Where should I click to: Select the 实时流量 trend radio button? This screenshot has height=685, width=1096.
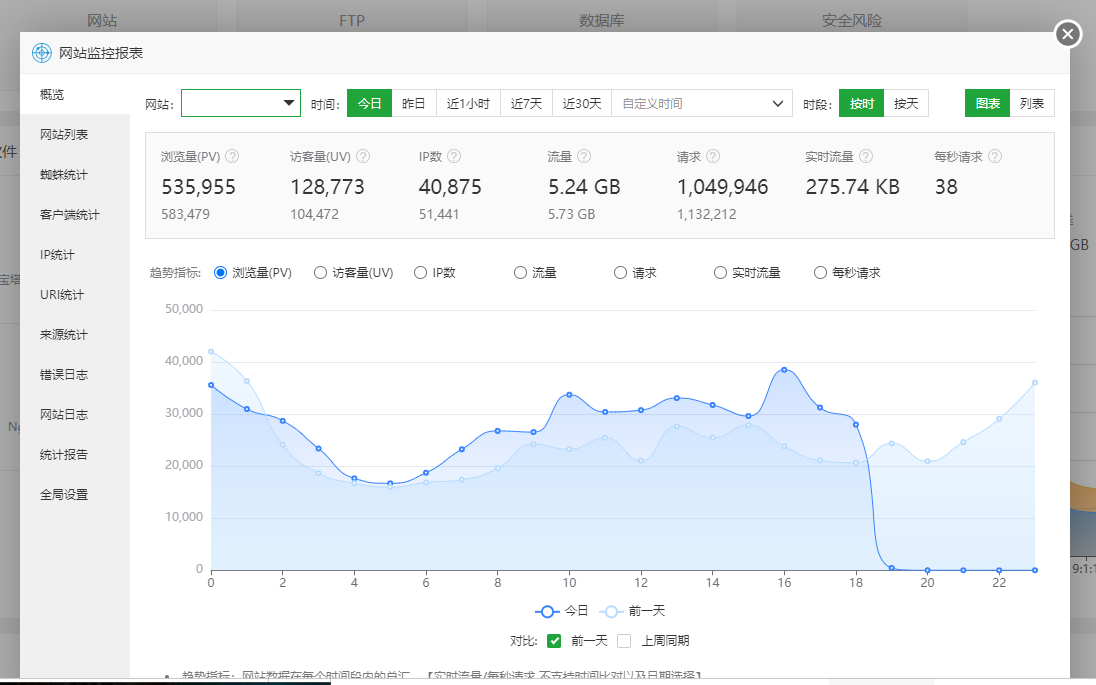coord(721,273)
